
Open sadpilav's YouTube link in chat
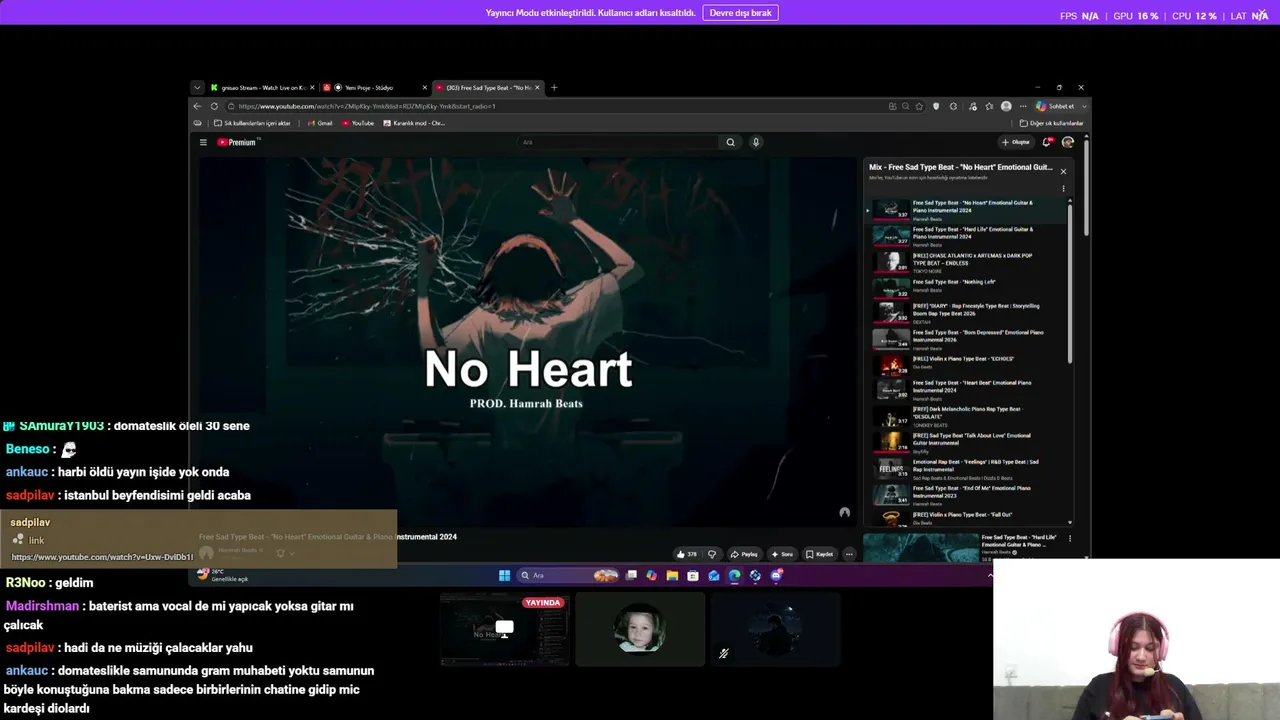(x=102, y=557)
